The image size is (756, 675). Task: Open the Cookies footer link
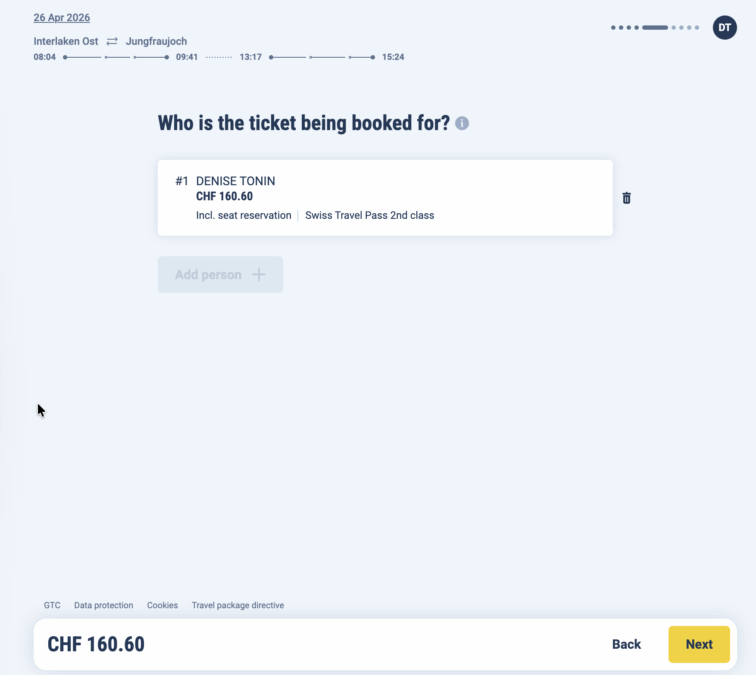click(162, 606)
